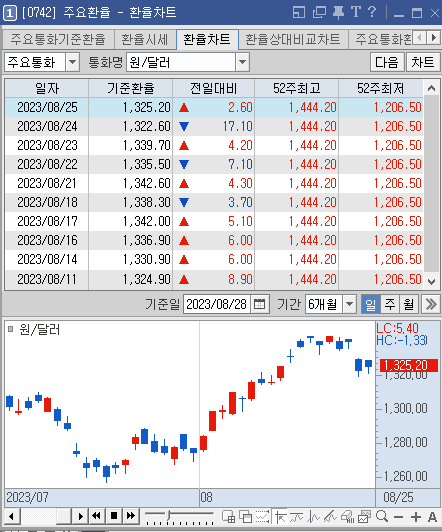
Task: Pin the window with the pushpin icon
Action: click(338, 13)
